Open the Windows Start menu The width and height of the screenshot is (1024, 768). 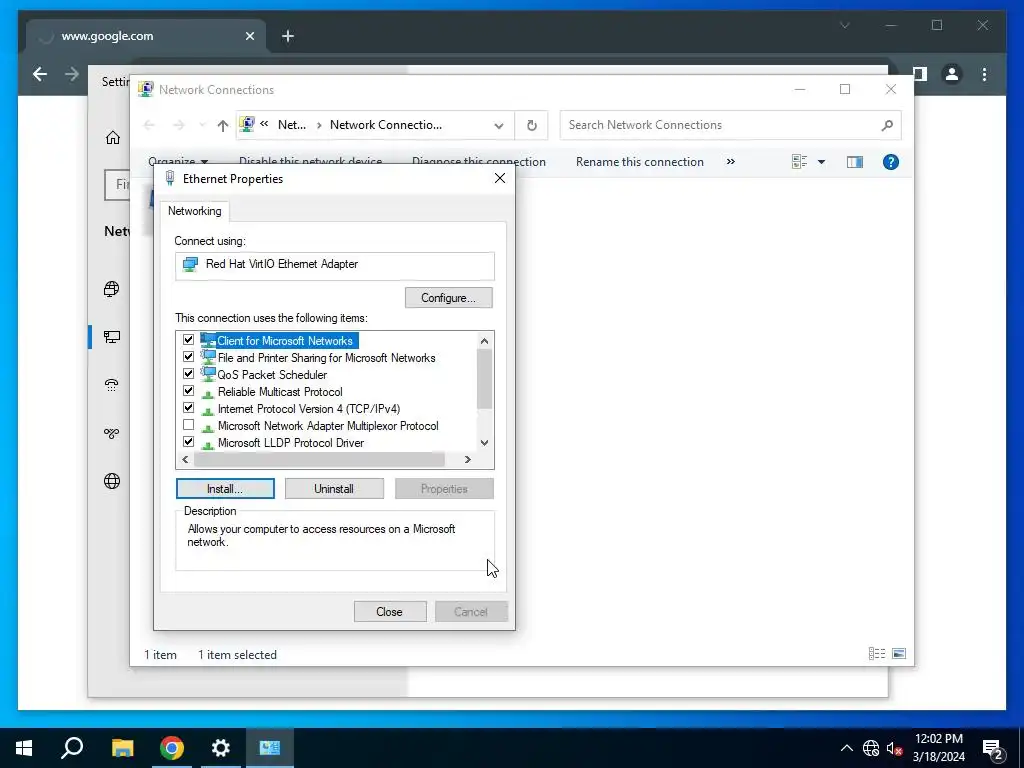click(24, 748)
